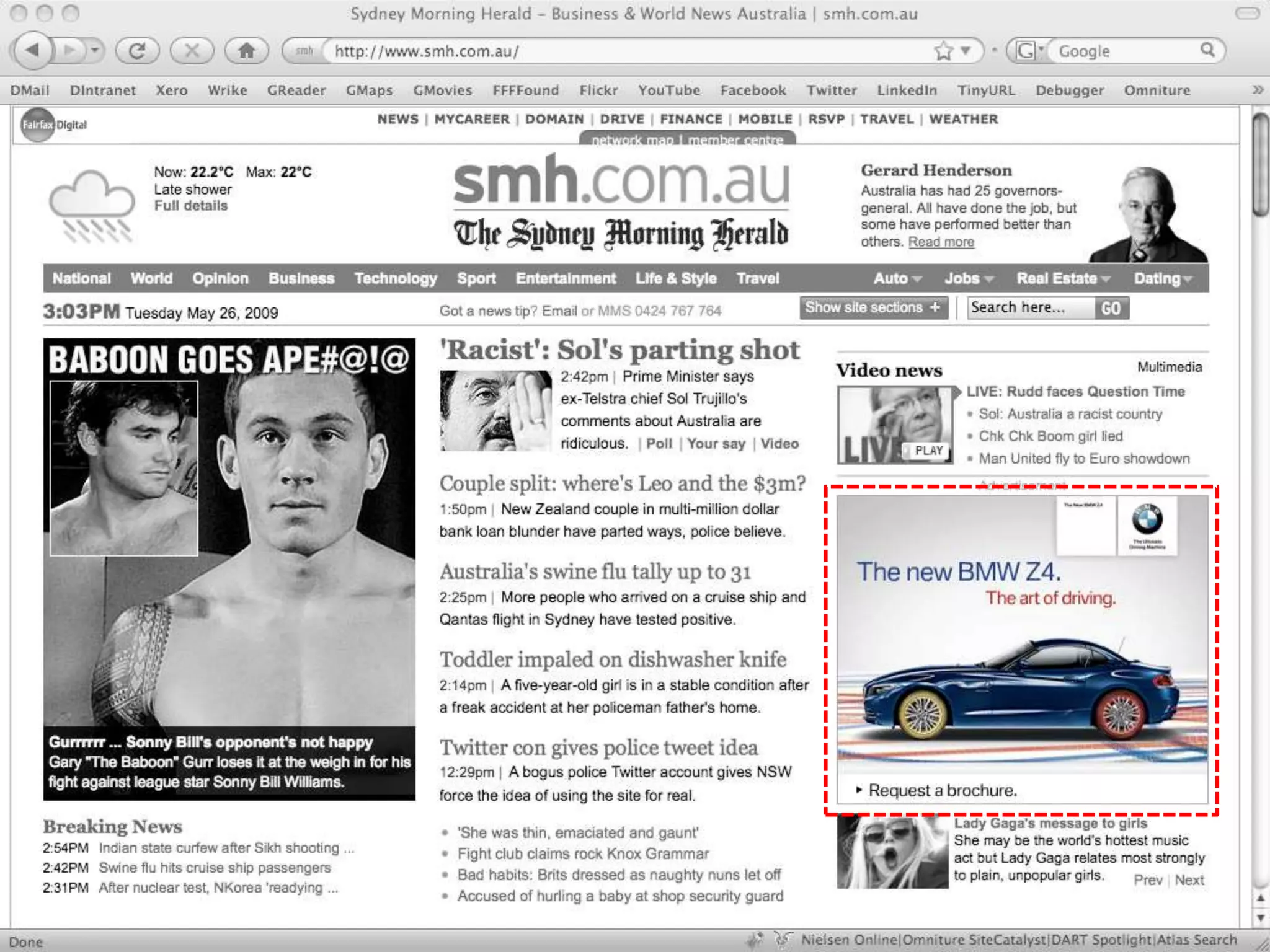1270x952 pixels.
Task: Click the BMW logo in advertisement
Action: tap(1147, 519)
